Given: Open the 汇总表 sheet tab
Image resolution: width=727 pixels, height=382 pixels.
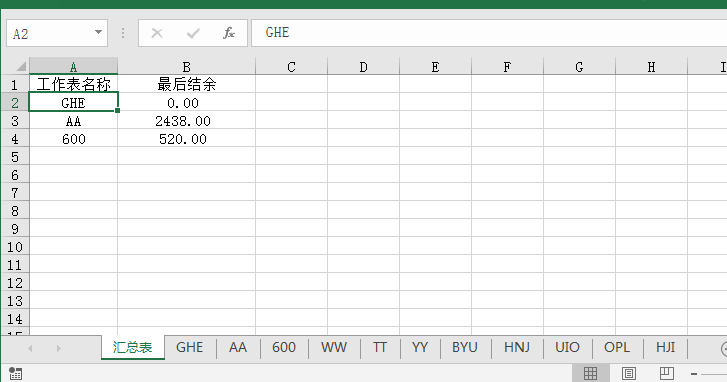Looking at the screenshot, I should pos(133,347).
